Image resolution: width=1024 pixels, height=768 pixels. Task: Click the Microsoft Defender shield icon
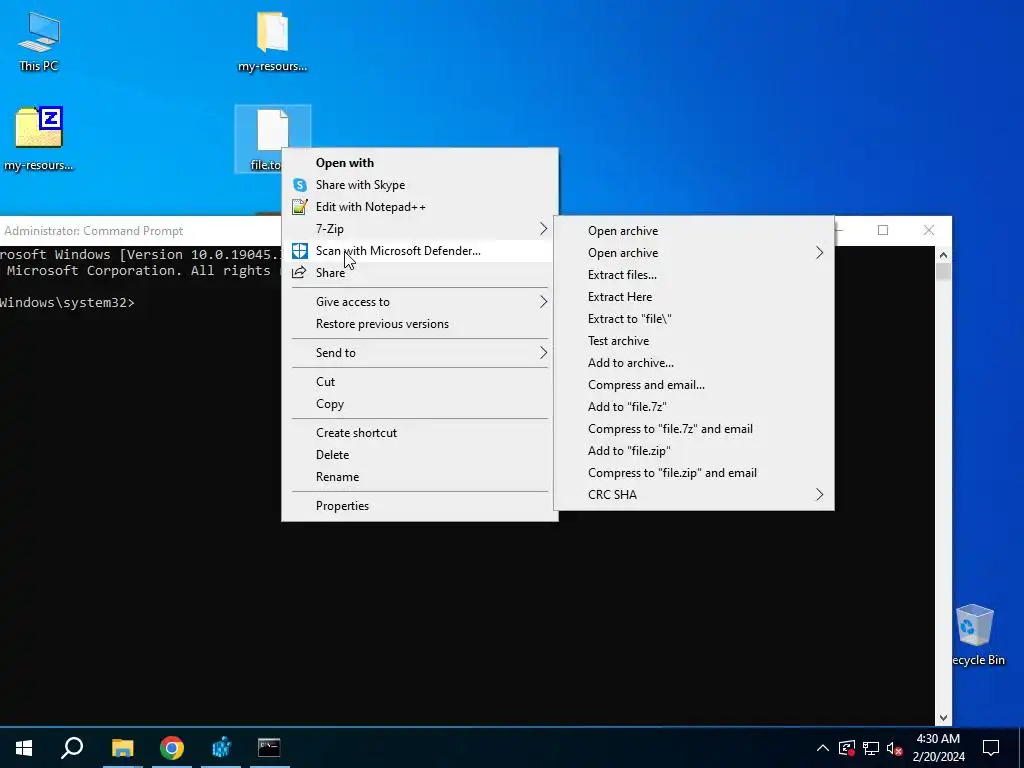300,251
